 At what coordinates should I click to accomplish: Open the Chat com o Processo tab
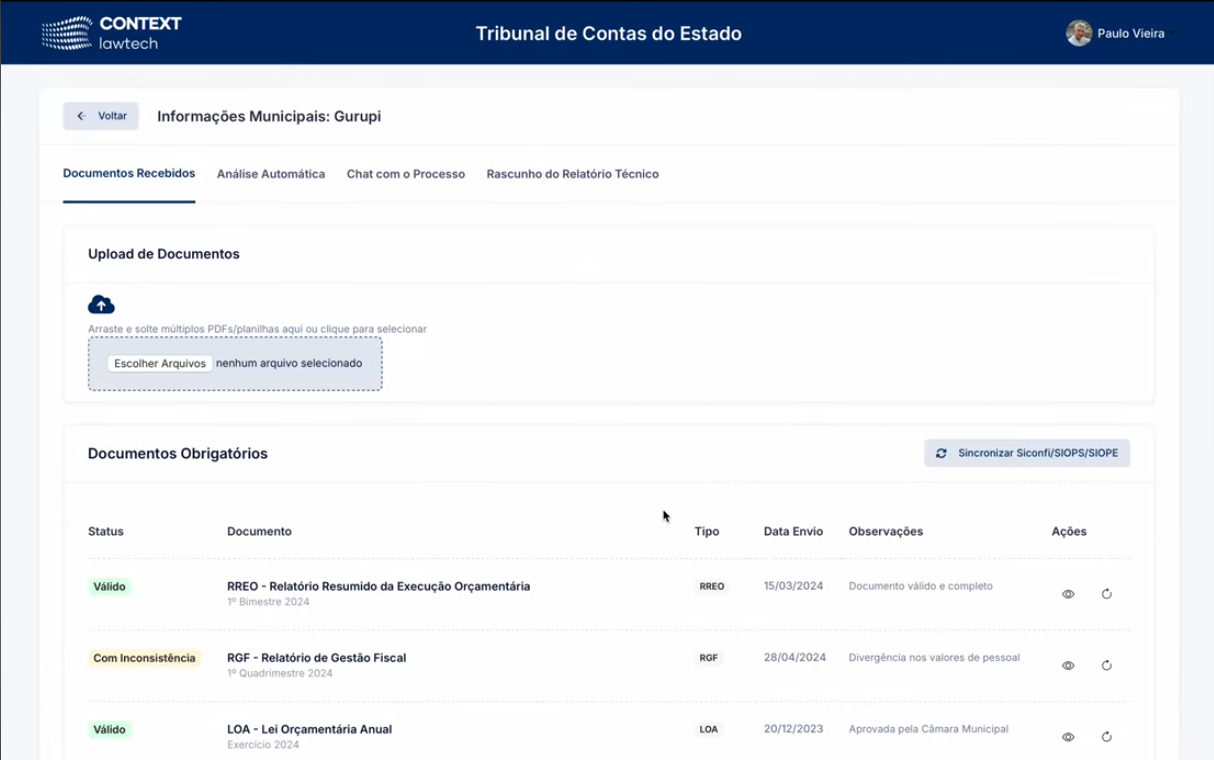pyautogui.click(x=406, y=174)
